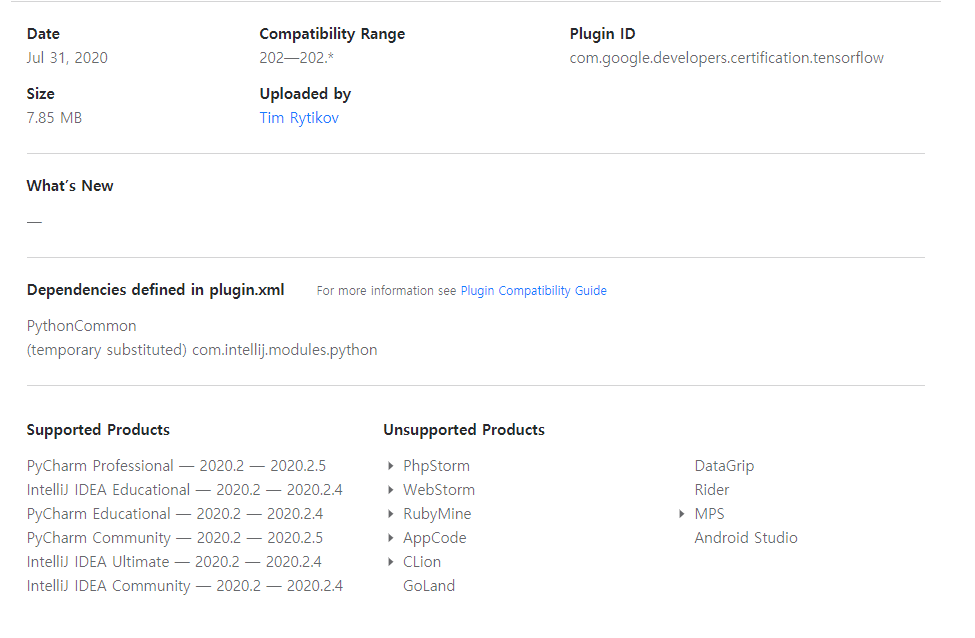This screenshot has width=975, height=638.
Task: Click the PyCharm Community supported product row
Action: tap(175, 538)
